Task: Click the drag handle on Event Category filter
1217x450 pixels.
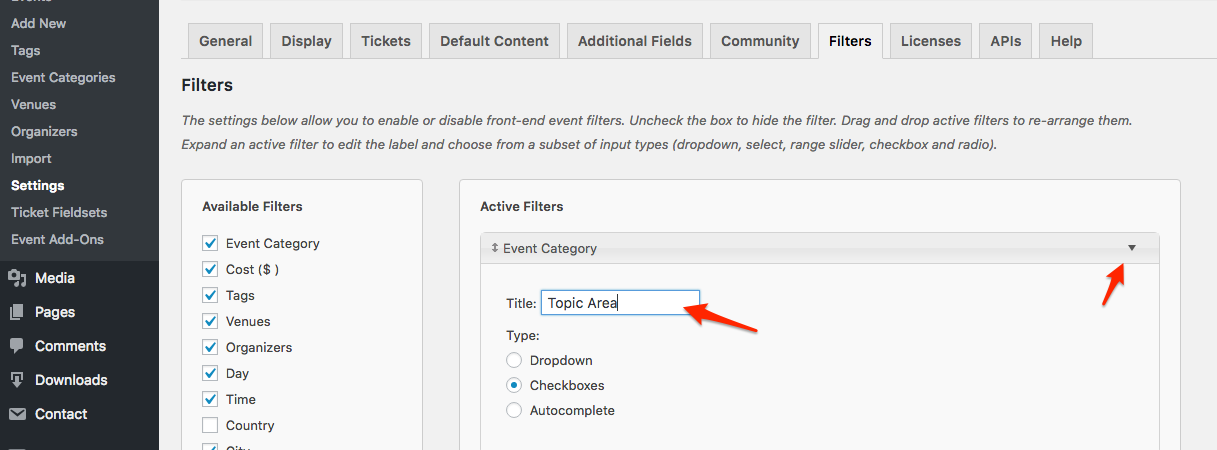Action: coord(495,248)
